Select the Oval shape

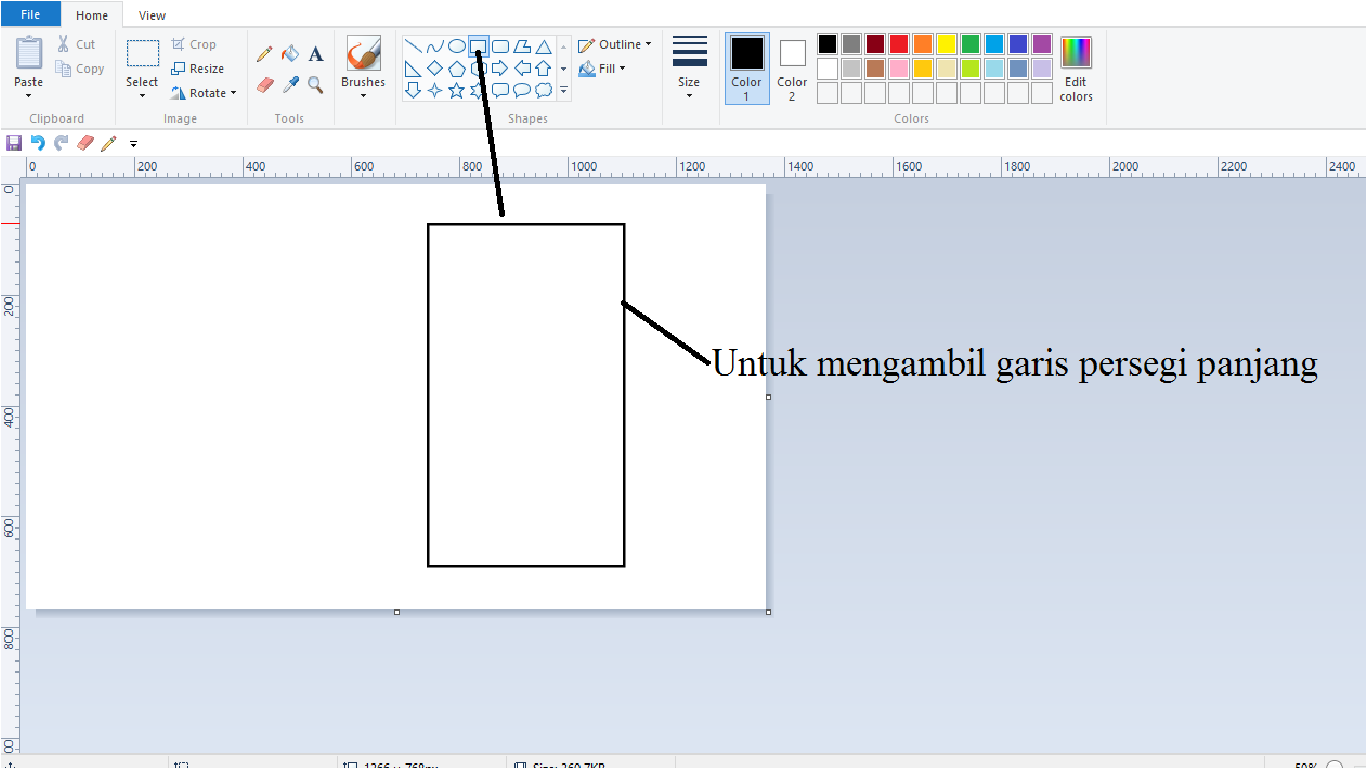tap(456, 46)
